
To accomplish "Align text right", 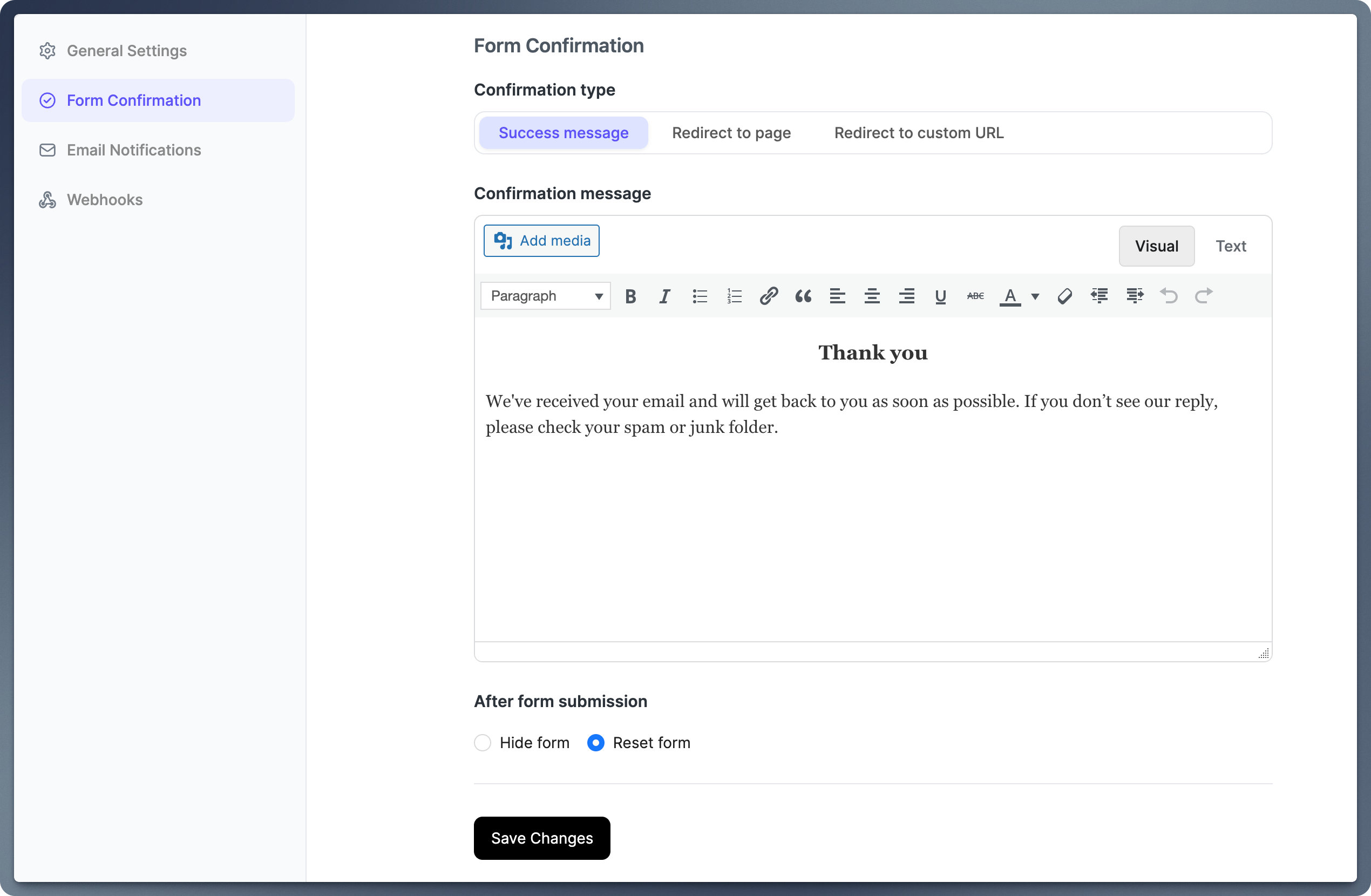I will point(907,296).
